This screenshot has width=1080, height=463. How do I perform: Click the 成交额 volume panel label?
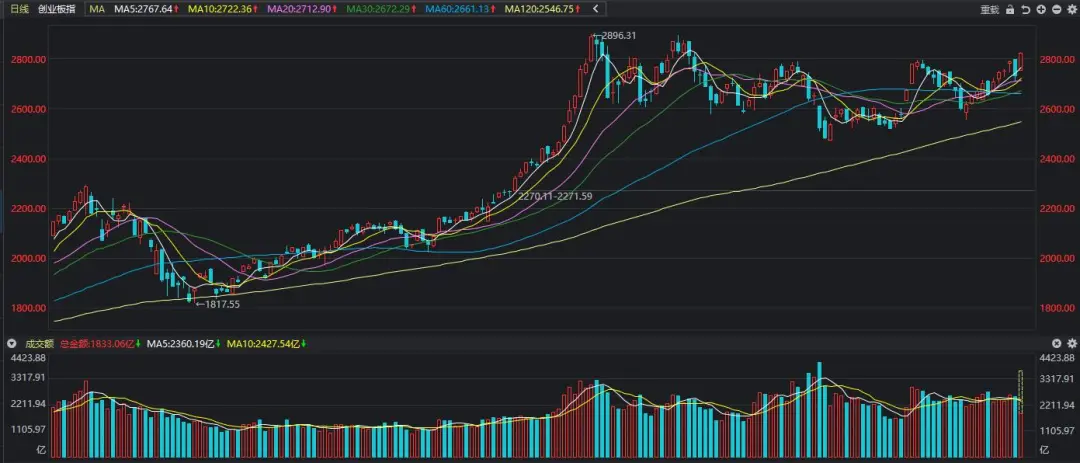[39, 343]
